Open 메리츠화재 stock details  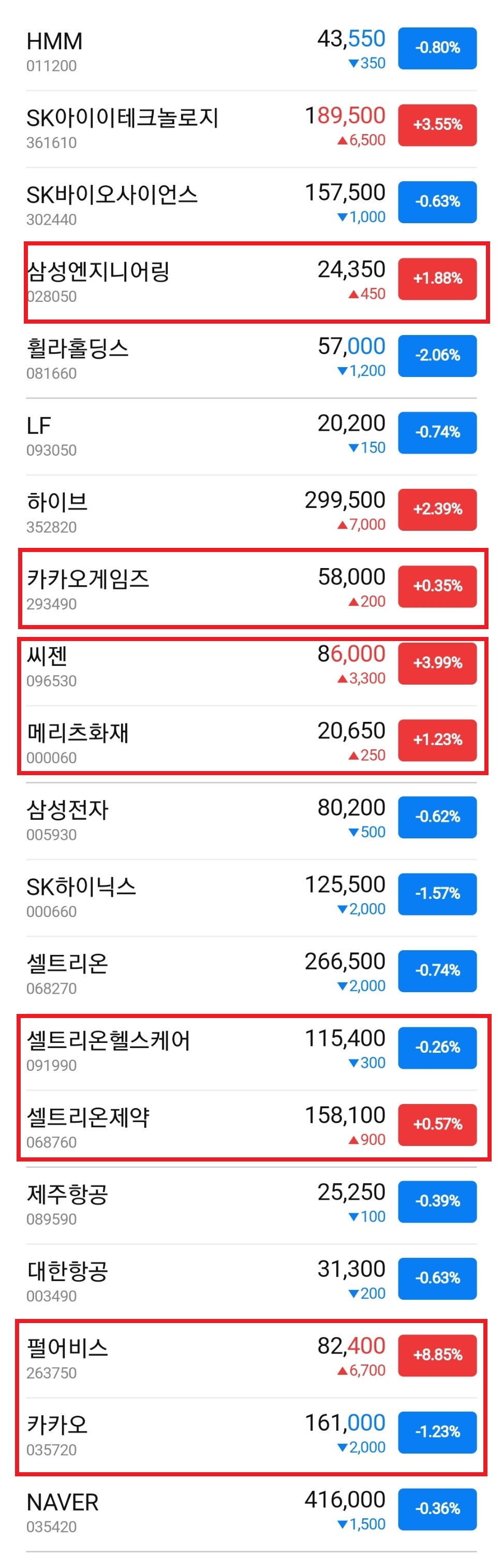tap(251, 744)
